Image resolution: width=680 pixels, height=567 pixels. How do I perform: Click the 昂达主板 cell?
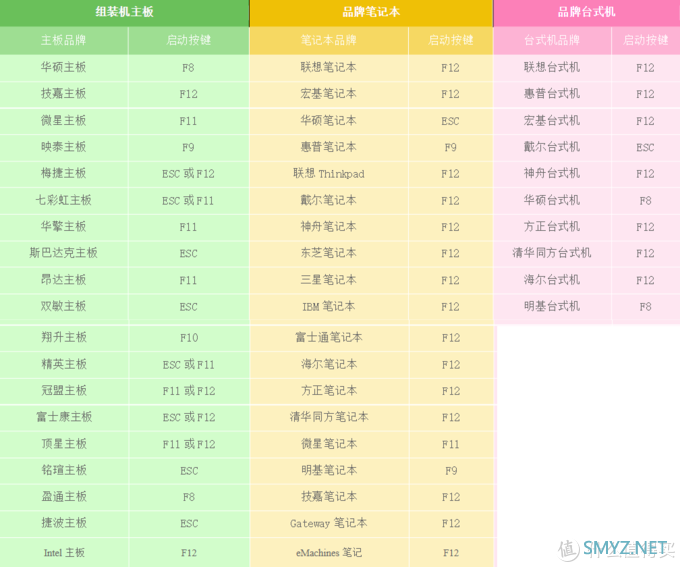pos(63,280)
